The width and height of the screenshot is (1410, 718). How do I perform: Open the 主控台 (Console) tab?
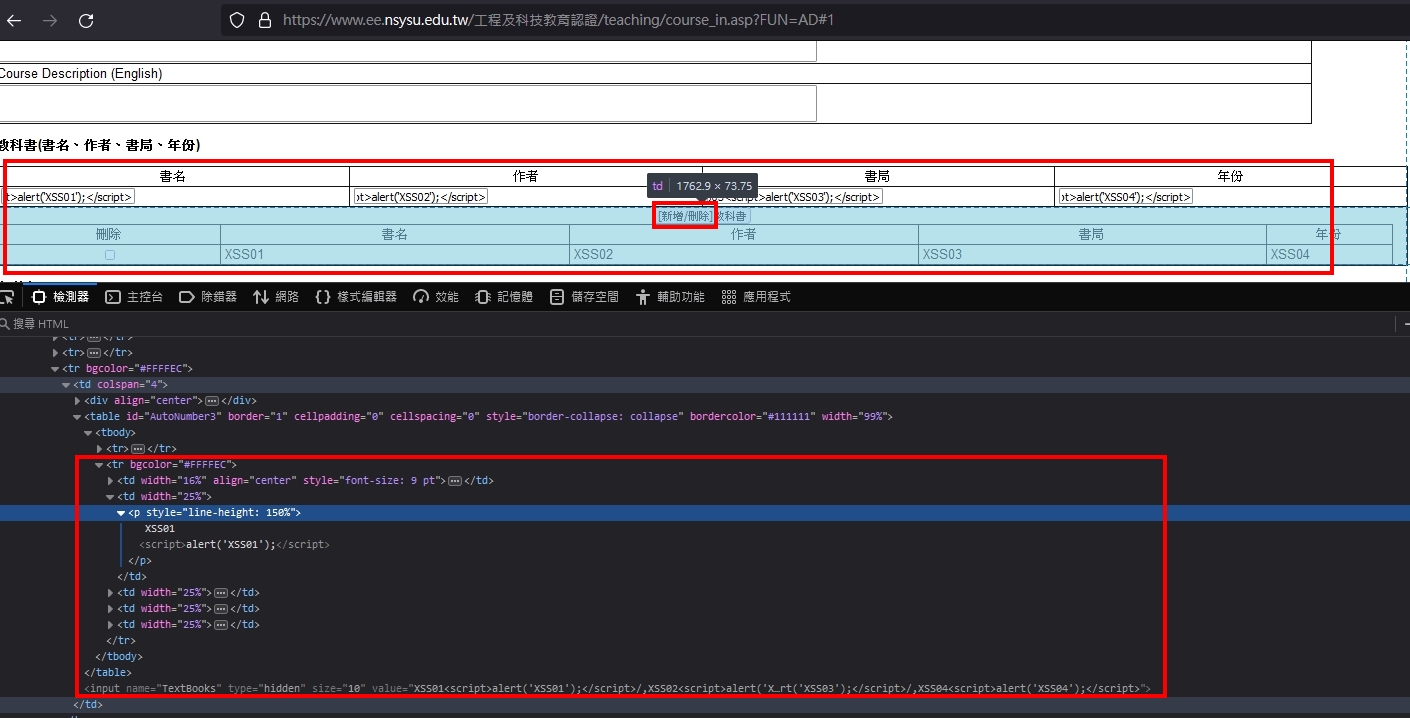point(134,297)
